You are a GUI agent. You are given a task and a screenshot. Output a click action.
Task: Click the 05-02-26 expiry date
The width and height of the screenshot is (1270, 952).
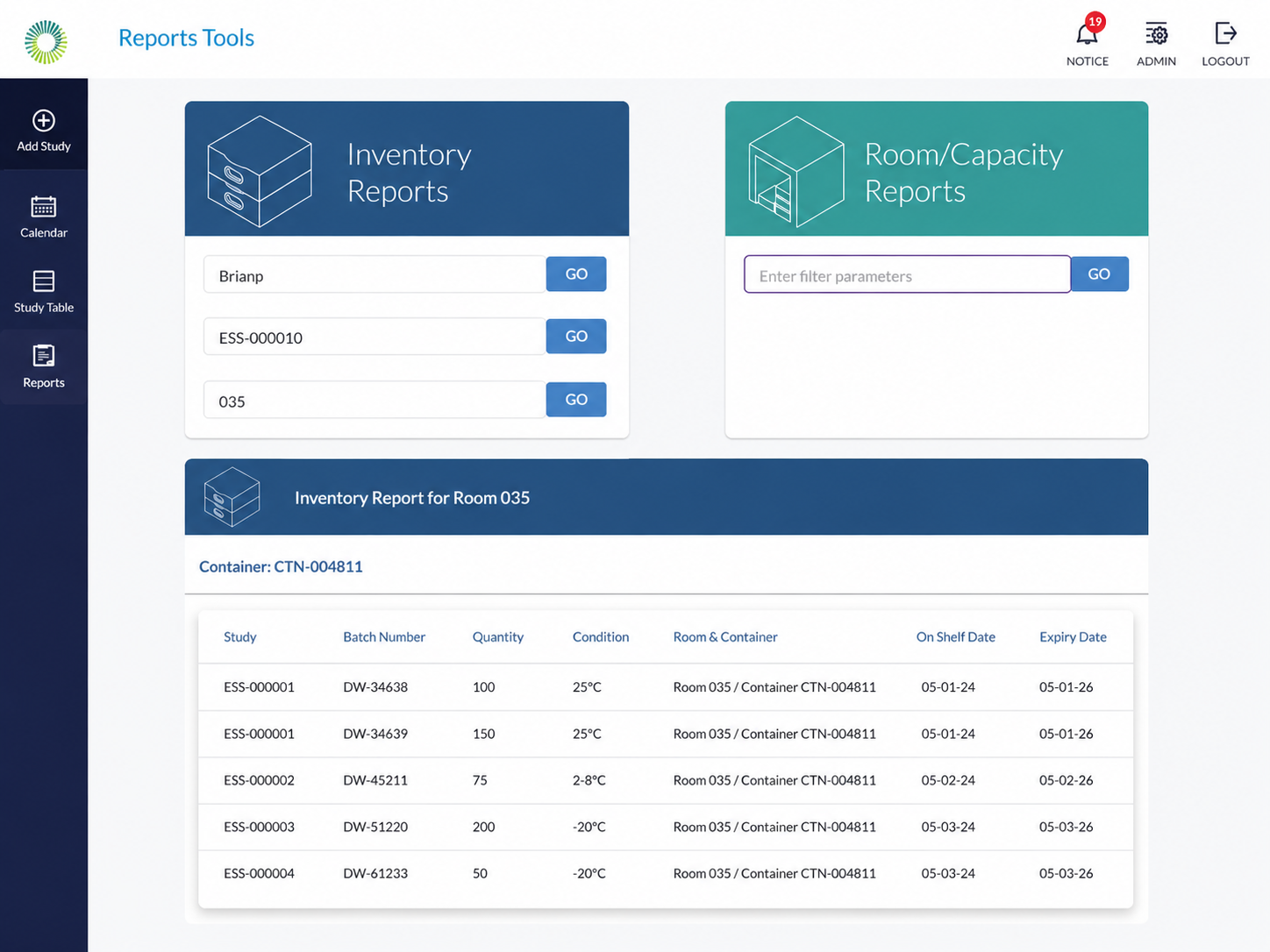click(1067, 780)
